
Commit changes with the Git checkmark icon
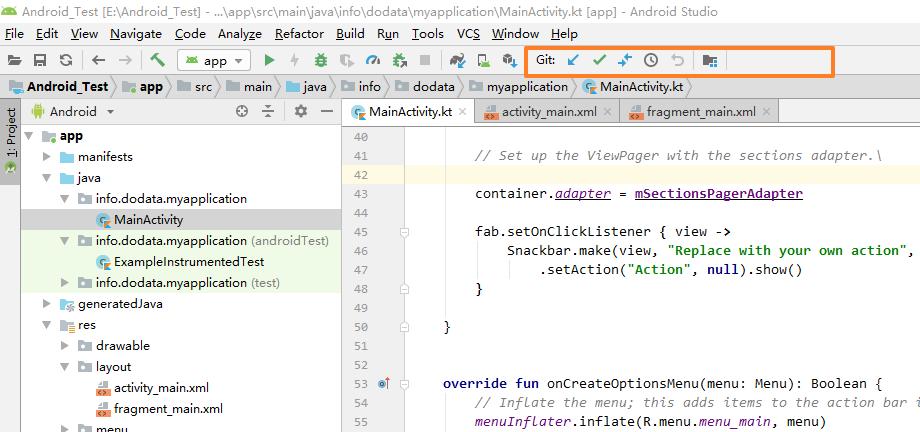599,61
